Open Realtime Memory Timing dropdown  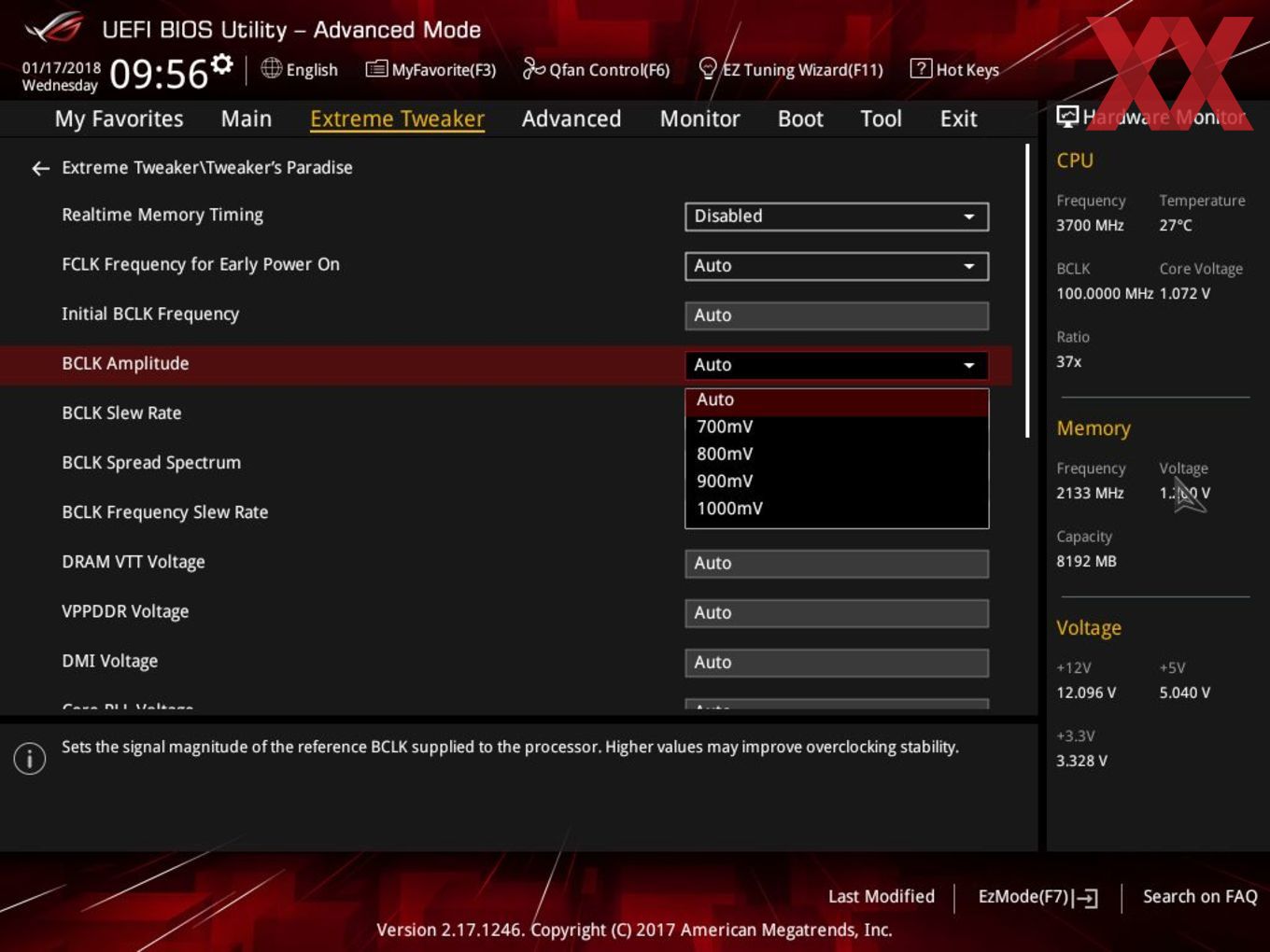point(837,217)
